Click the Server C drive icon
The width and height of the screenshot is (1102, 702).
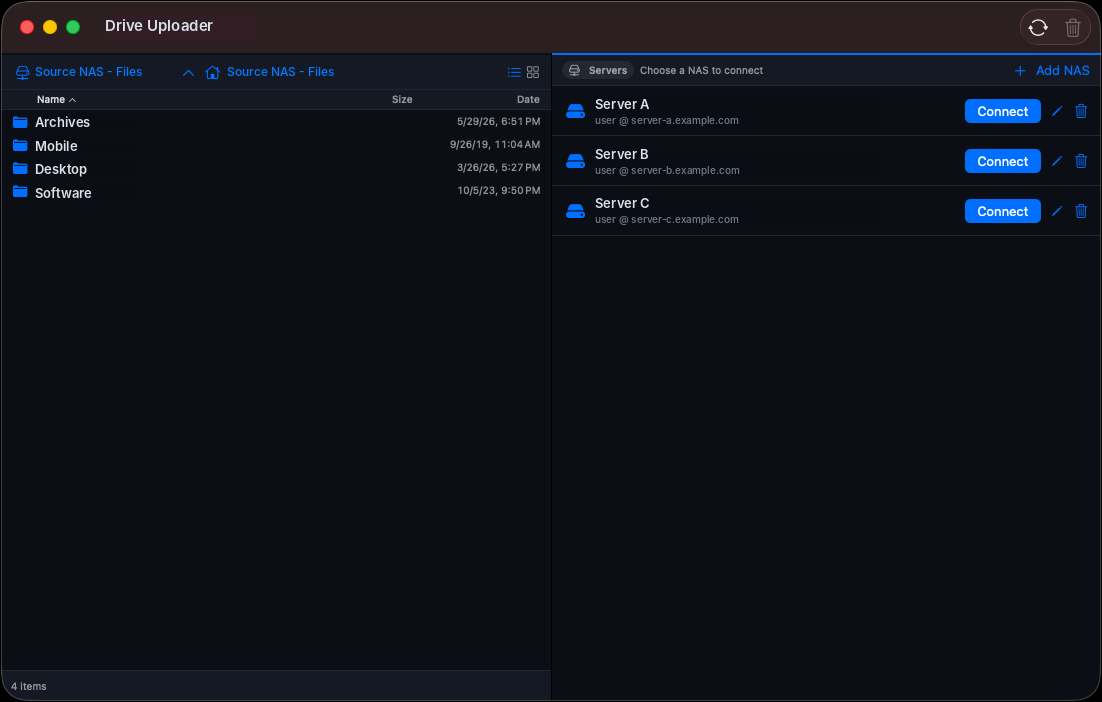click(x=576, y=211)
